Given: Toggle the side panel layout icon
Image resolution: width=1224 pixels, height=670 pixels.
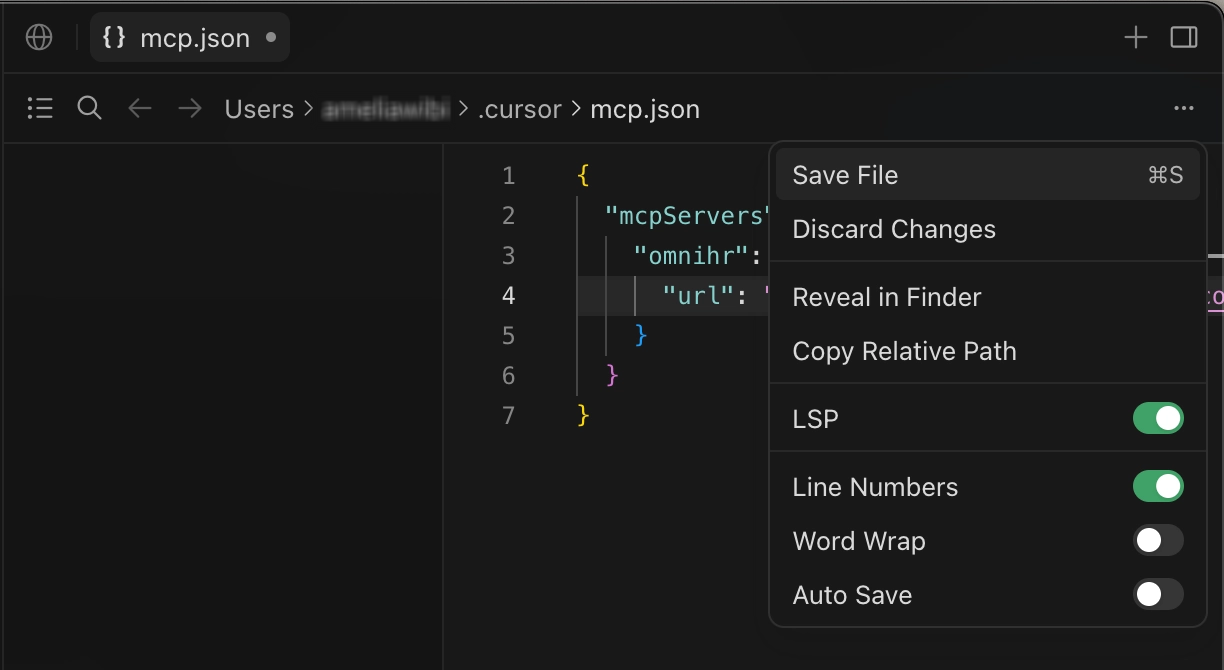Looking at the screenshot, I should (1184, 38).
